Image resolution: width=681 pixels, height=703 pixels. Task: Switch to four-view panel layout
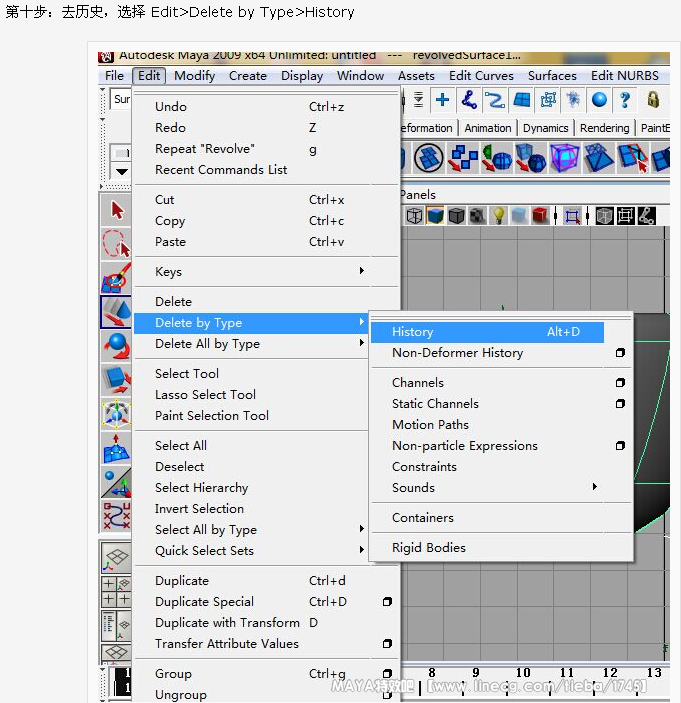(x=116, y=591)
